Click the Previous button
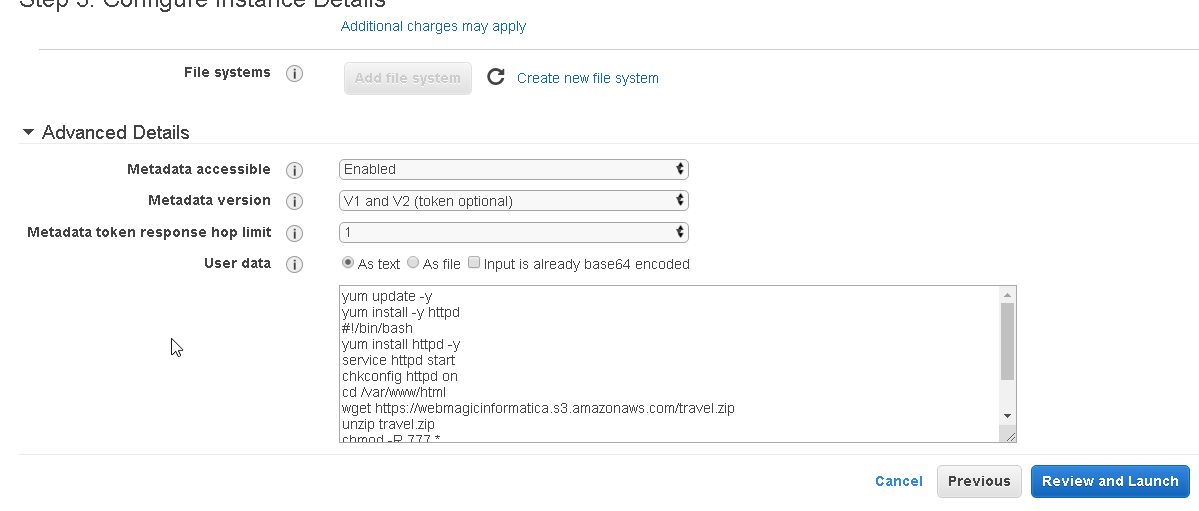Screen dimensions: 1199x511 (979, 481)
